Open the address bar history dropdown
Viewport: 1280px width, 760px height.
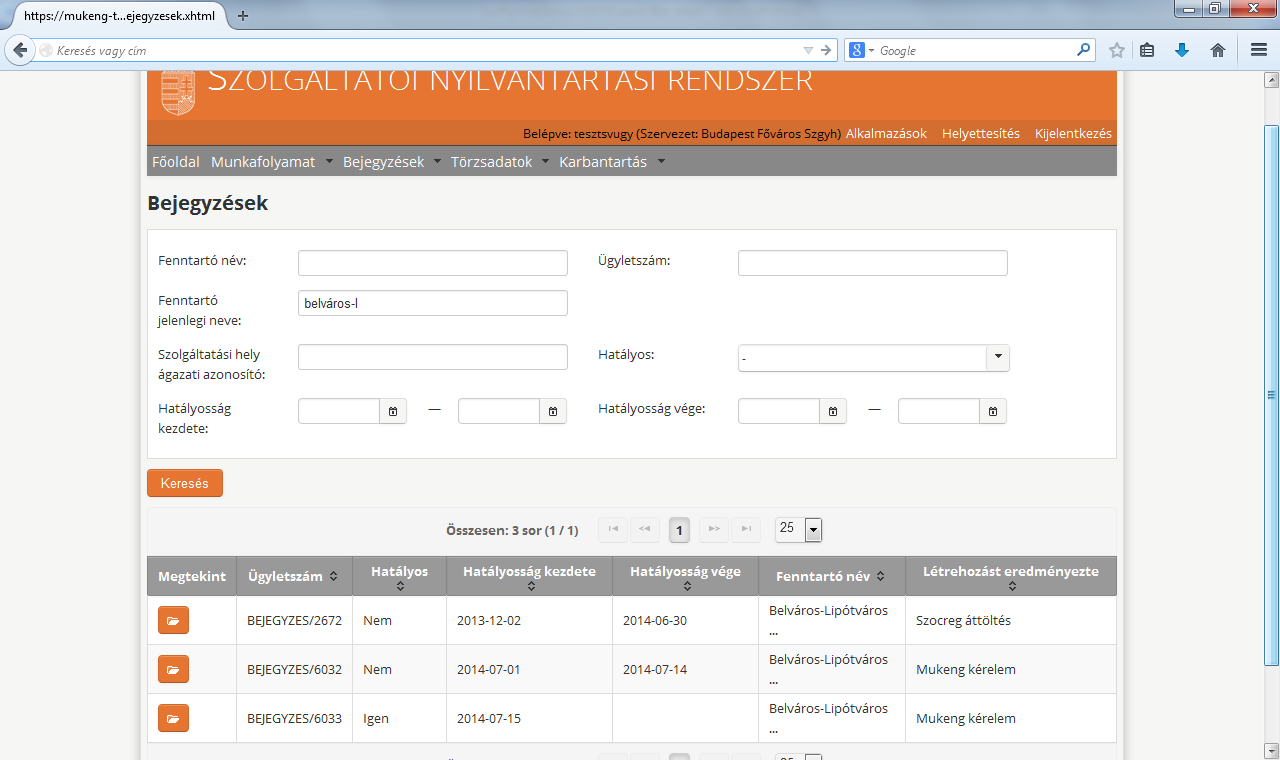click(x=808, y=50)
